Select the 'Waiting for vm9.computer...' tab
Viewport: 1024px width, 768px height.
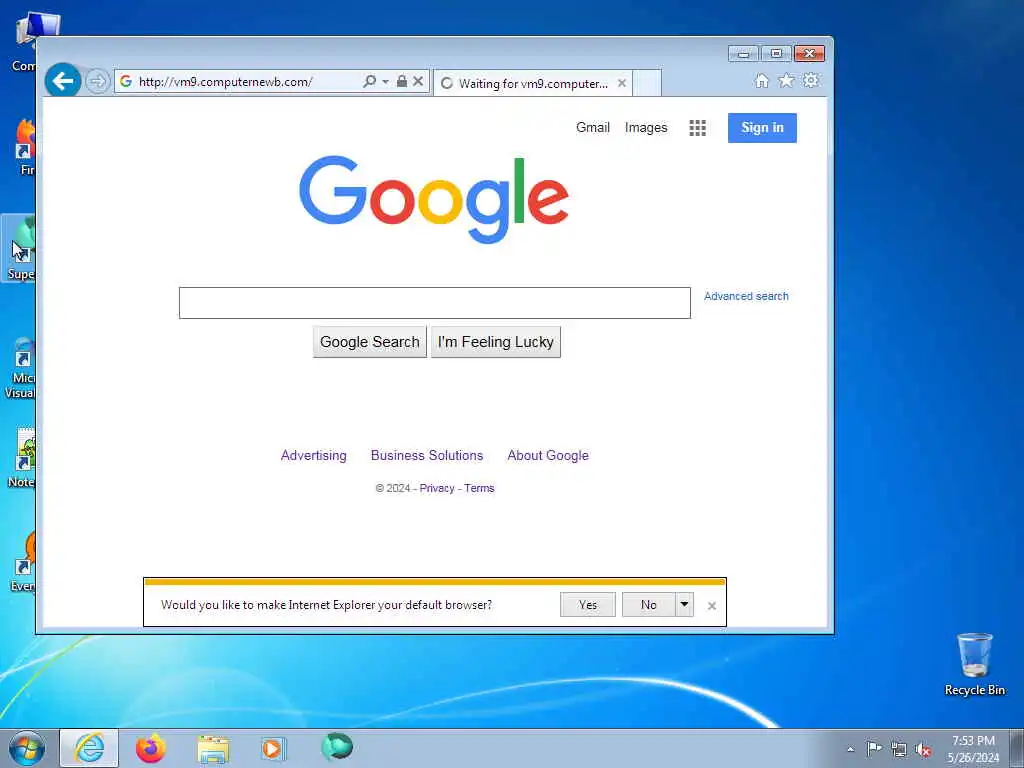(x=532, y=84)
